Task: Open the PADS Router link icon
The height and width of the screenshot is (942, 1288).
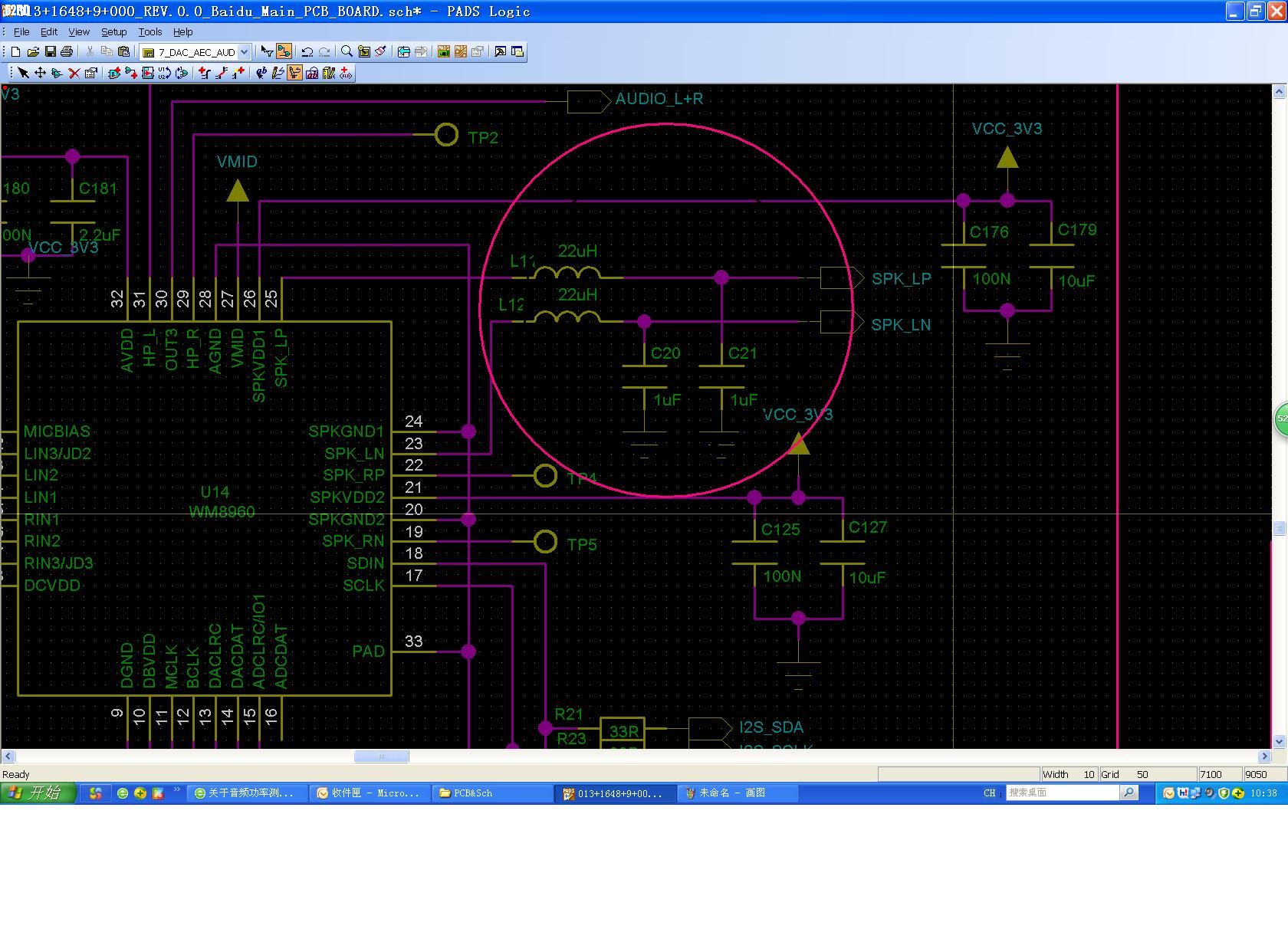Action: coord(460,51)
